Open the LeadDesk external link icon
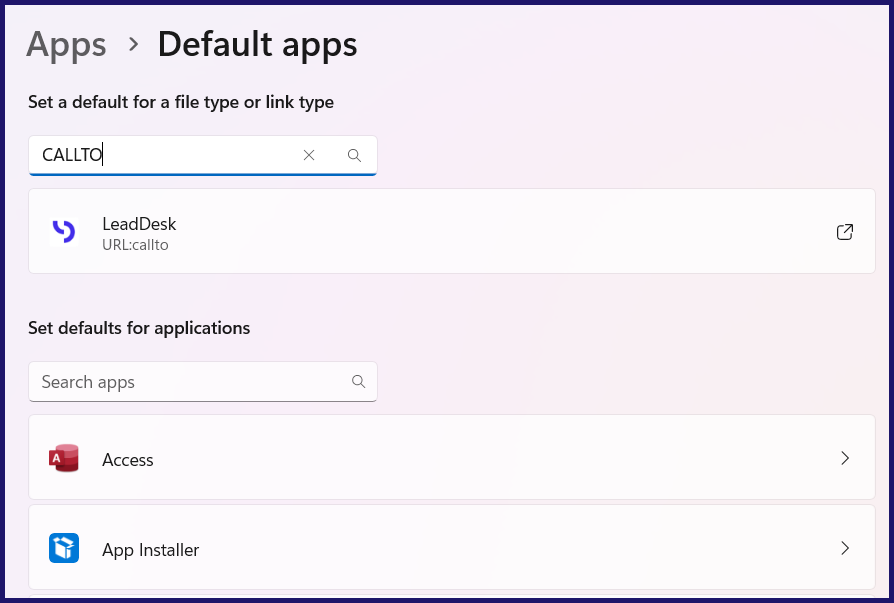Viewport: 894px width, 603px height. [844, 232]
